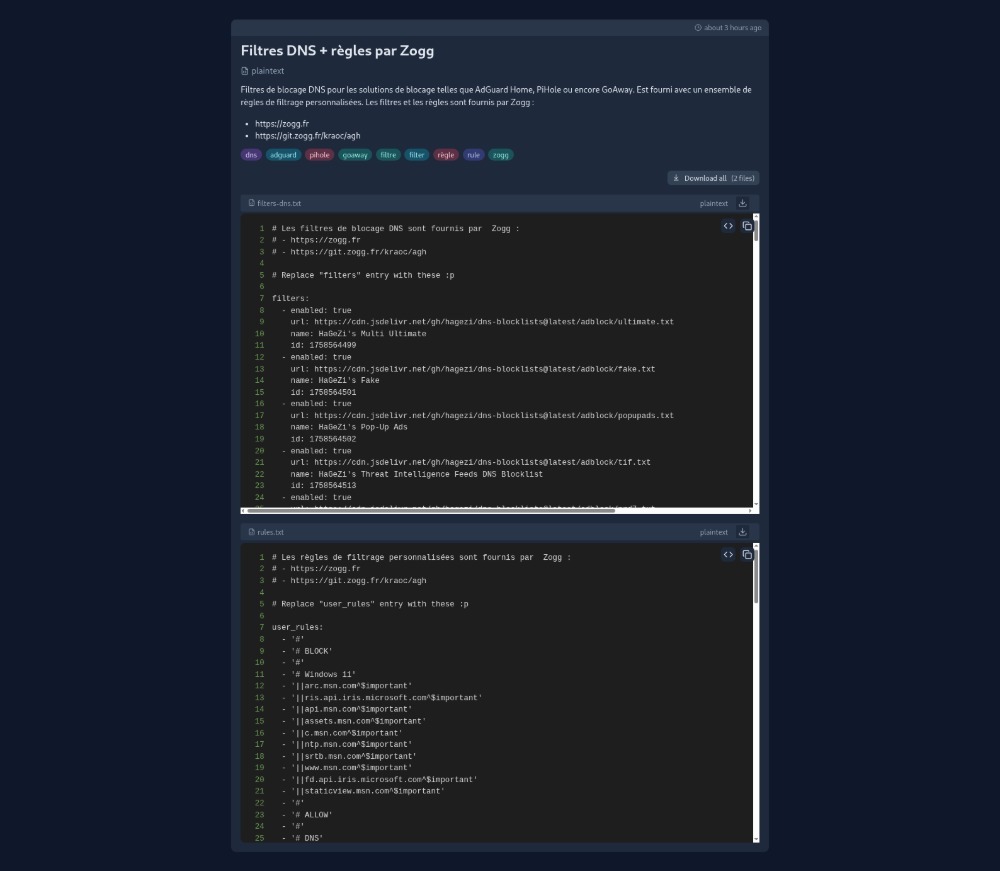Click the 'règle' tag

(446, 155)
